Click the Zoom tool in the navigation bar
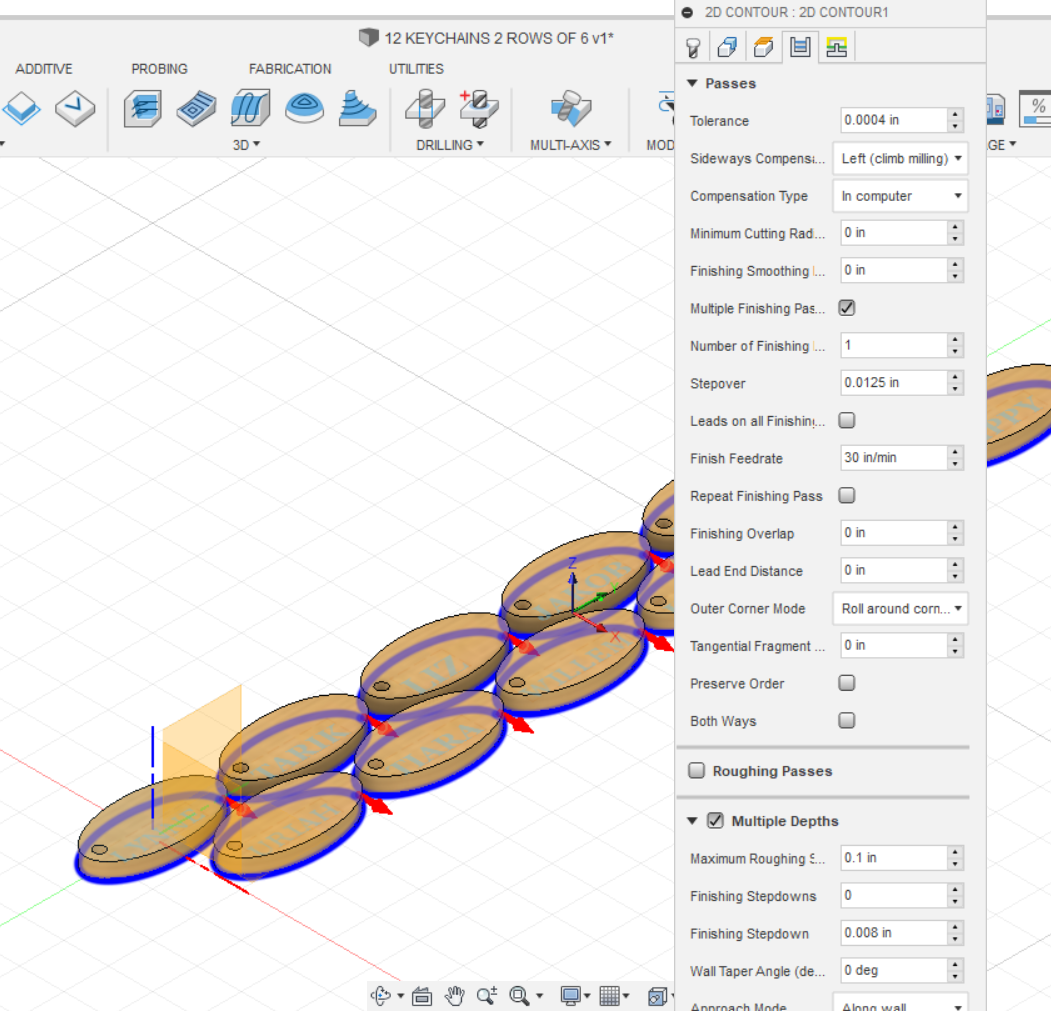 pyautogui.click(x=488, y=995)
